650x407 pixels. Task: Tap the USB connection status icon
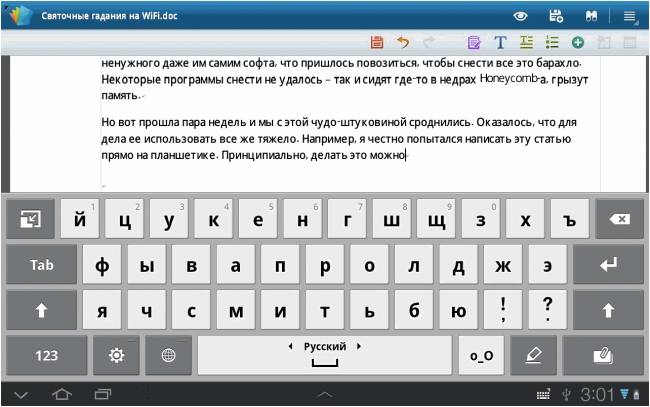(x=566, y=395)
